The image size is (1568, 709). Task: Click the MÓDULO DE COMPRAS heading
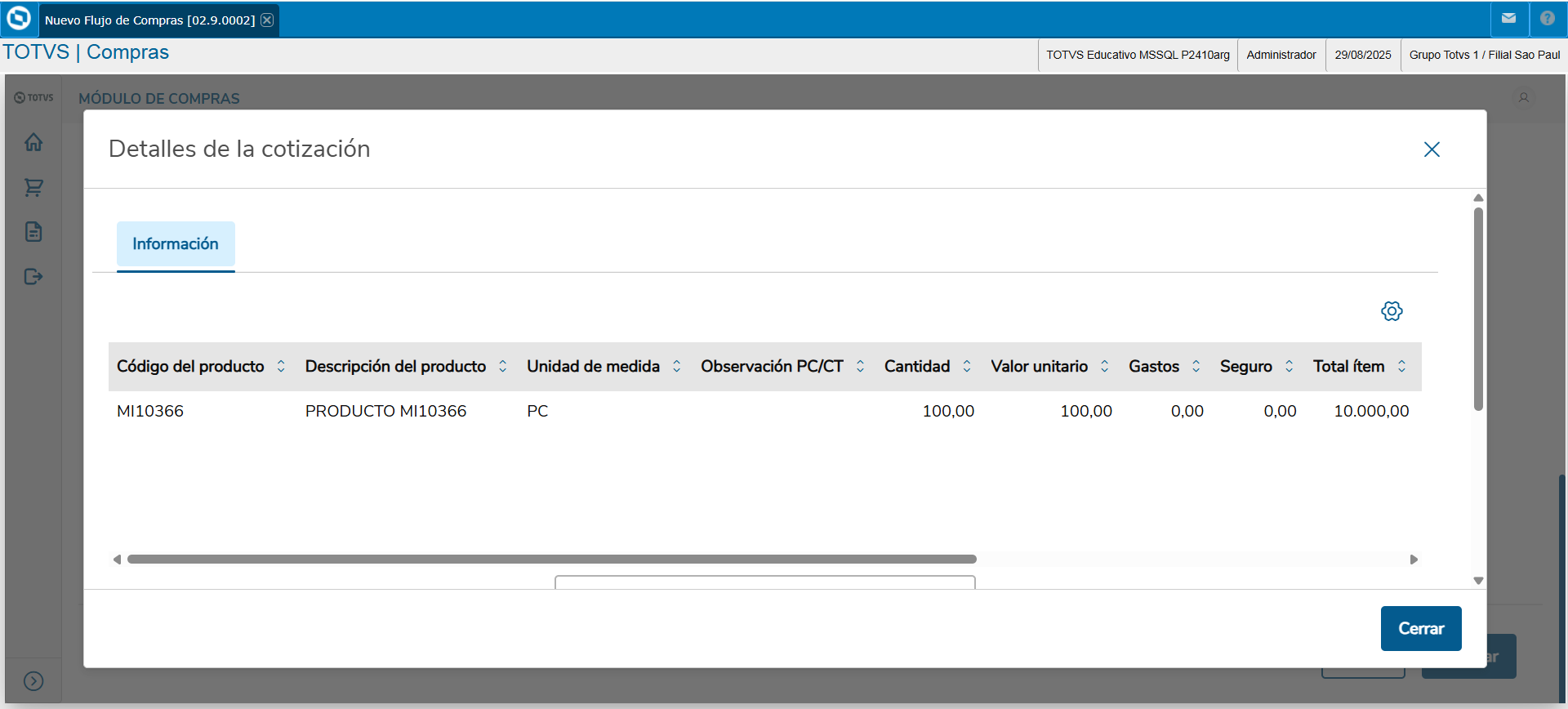pyautogui.click(x=159, y=98)
